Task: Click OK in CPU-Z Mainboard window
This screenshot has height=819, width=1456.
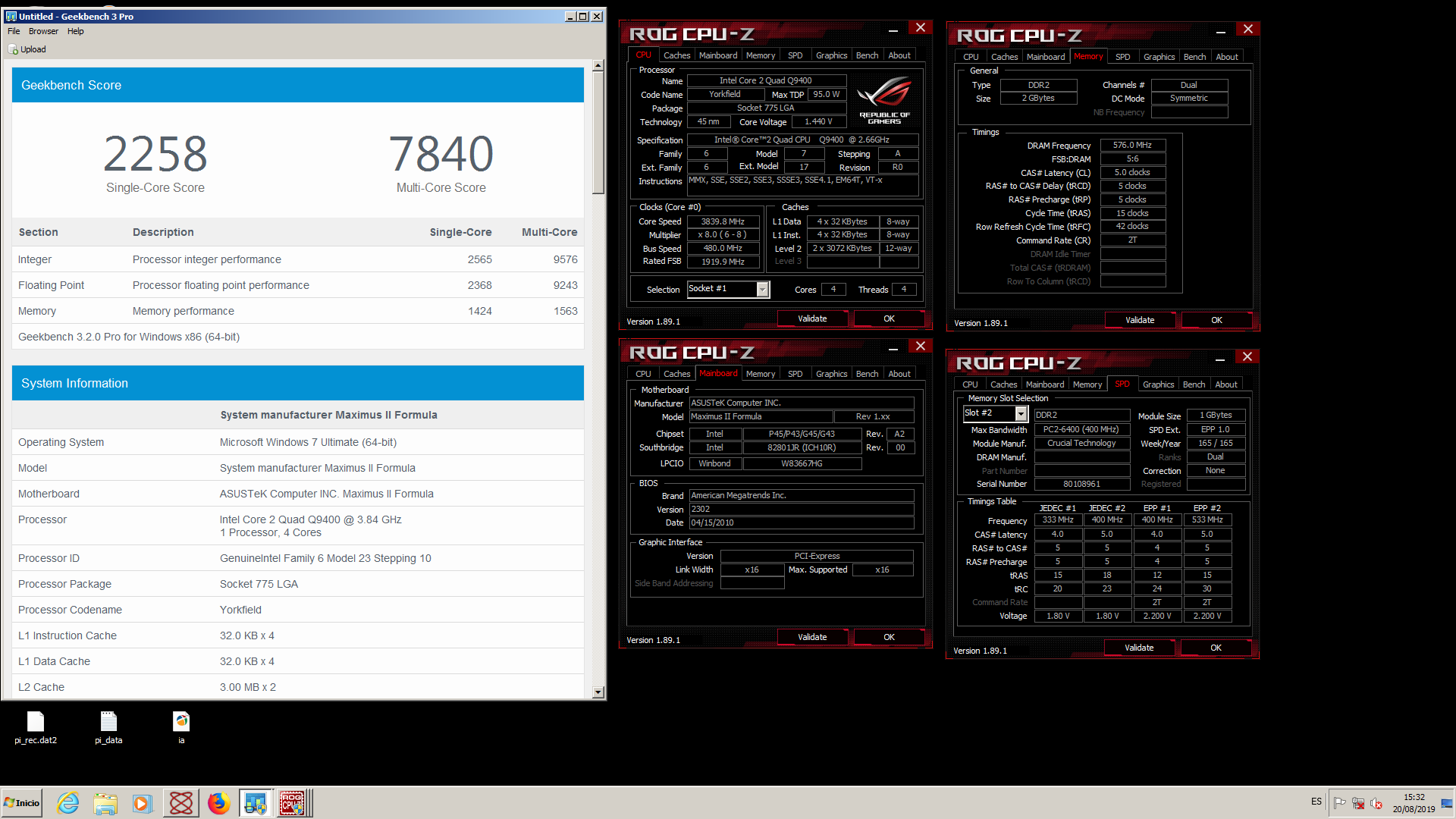Action: (889, 637)
